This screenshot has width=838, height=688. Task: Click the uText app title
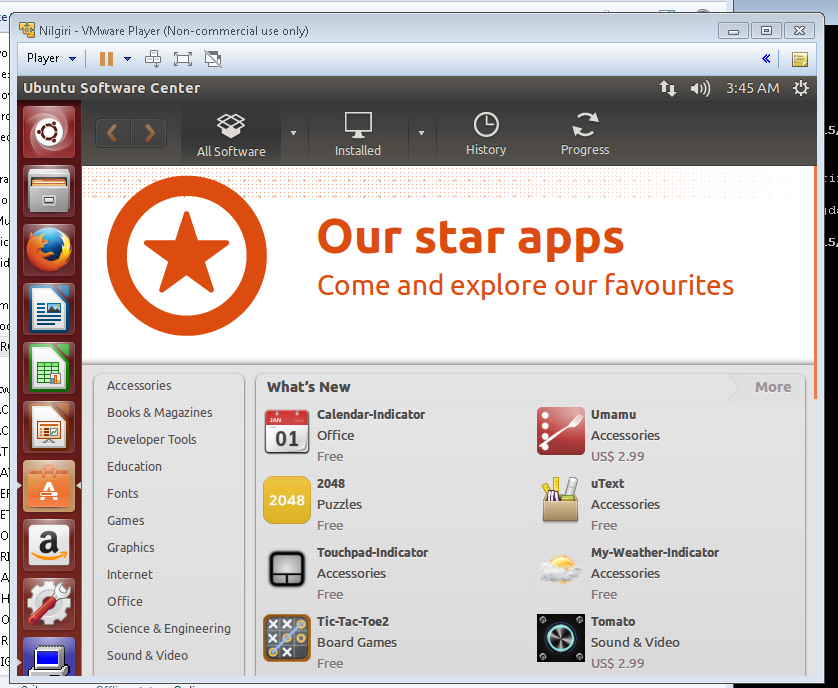pos(607,483)
